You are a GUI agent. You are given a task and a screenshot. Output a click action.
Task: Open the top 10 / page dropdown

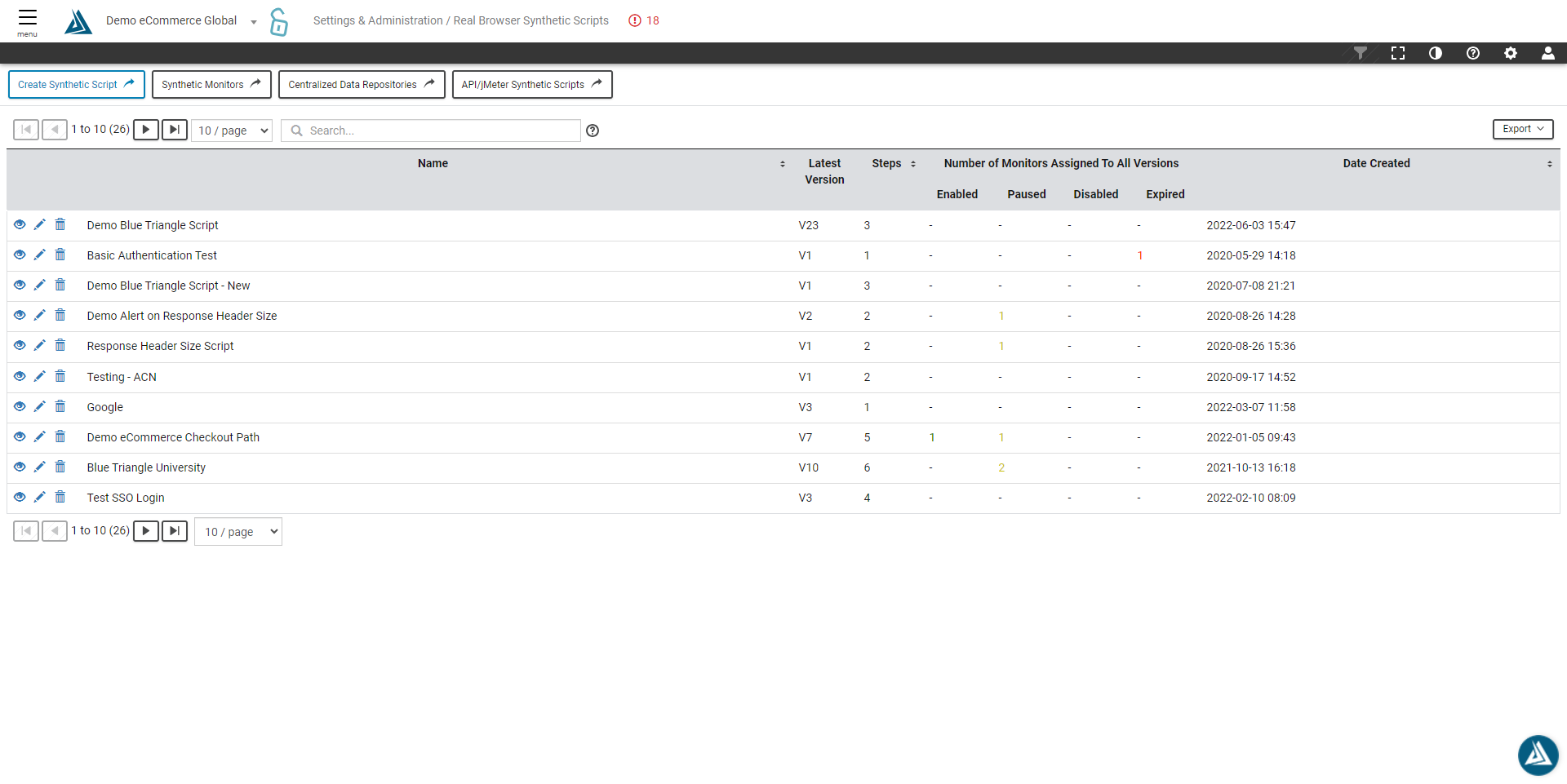232,131
